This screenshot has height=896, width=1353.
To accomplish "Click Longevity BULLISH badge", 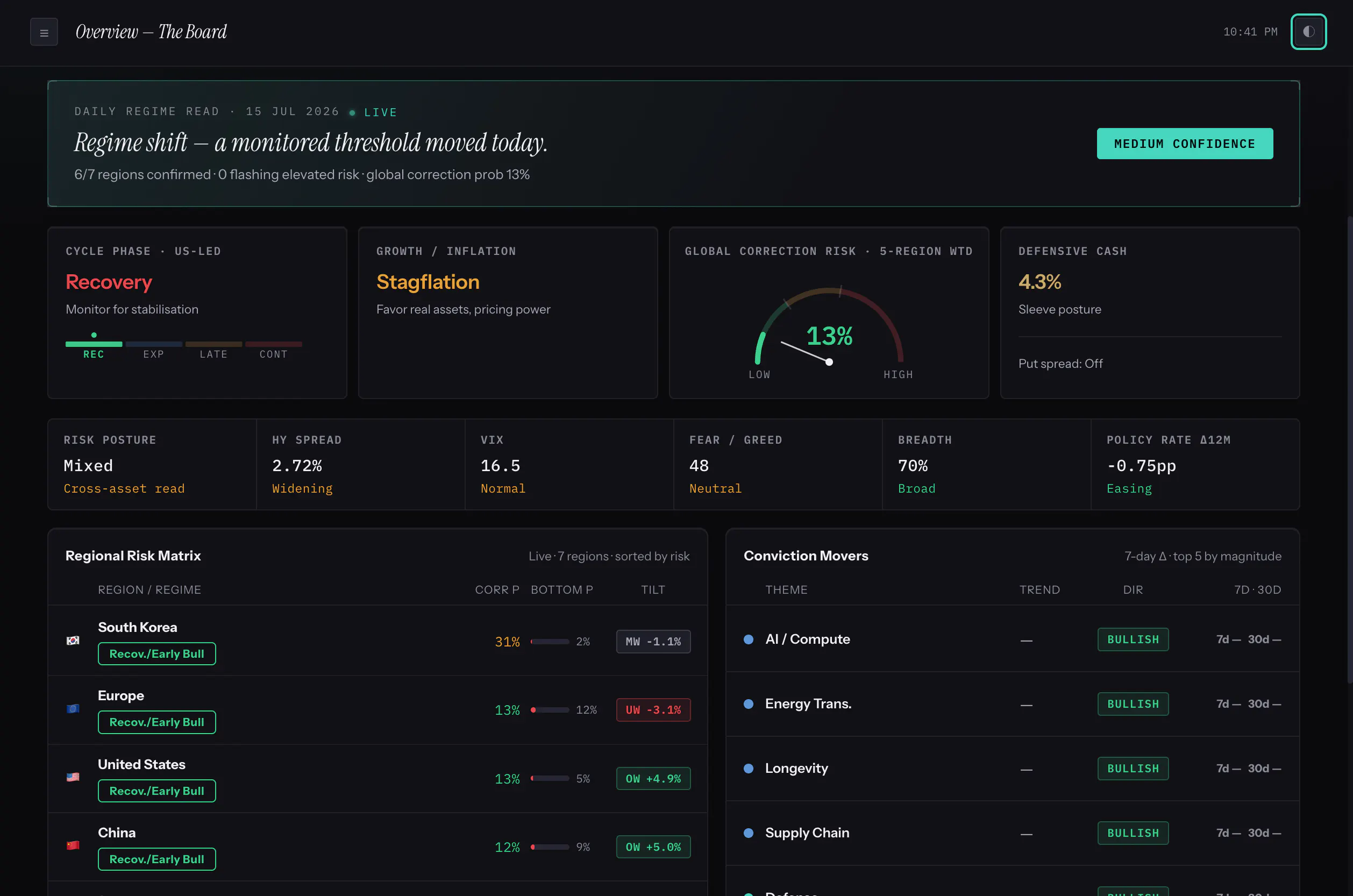I will point(1133,769).
